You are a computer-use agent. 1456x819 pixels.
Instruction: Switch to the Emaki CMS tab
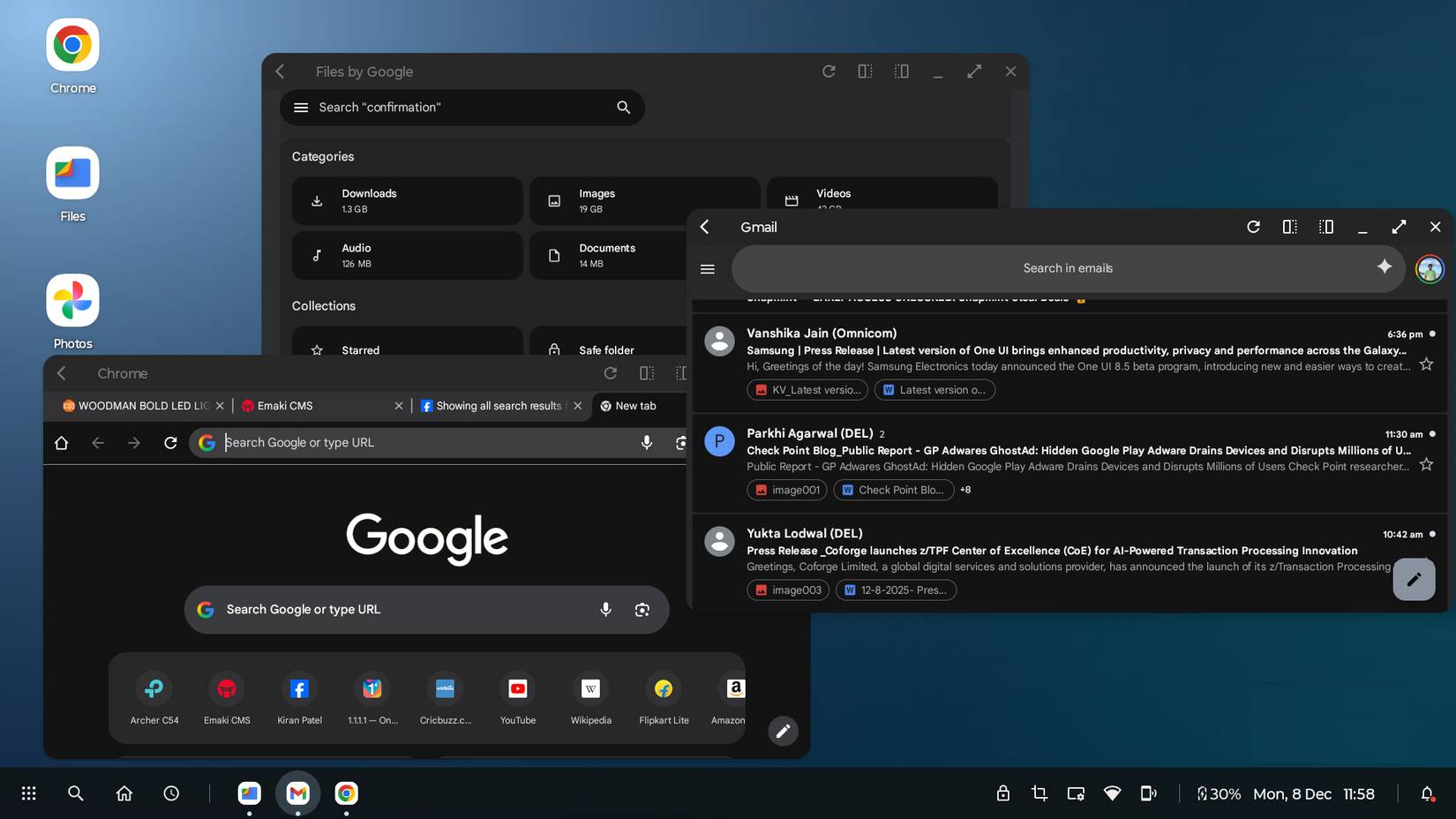[x=284, y=406]
